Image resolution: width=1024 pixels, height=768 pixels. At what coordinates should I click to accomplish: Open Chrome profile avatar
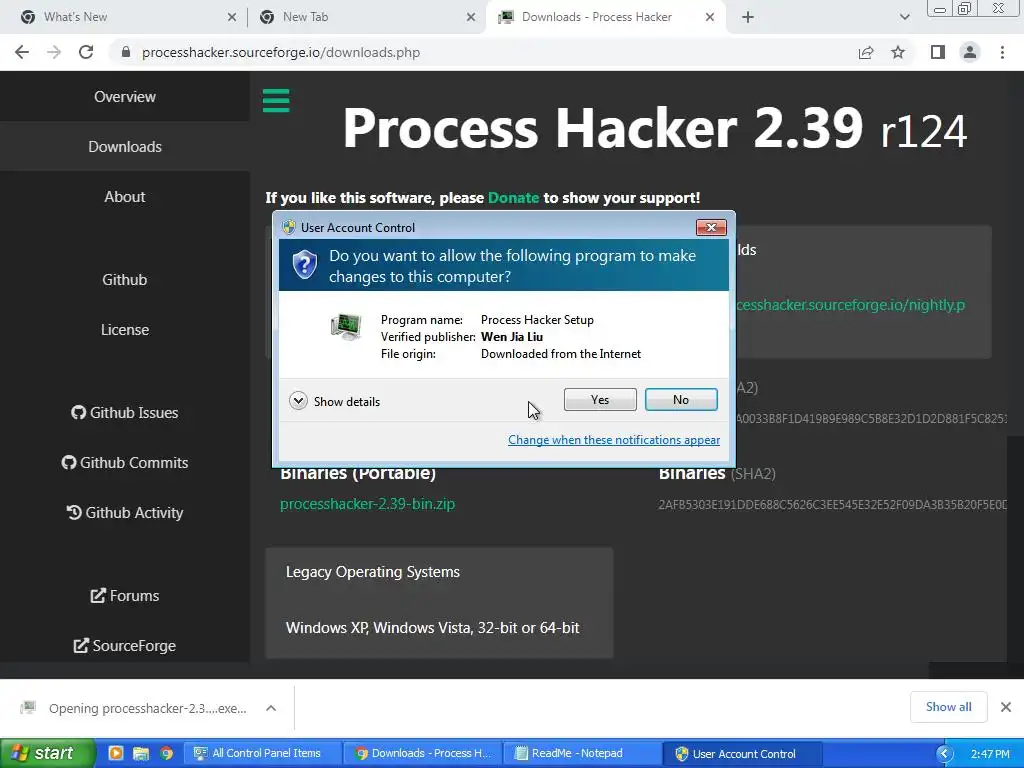click(970, 52)
